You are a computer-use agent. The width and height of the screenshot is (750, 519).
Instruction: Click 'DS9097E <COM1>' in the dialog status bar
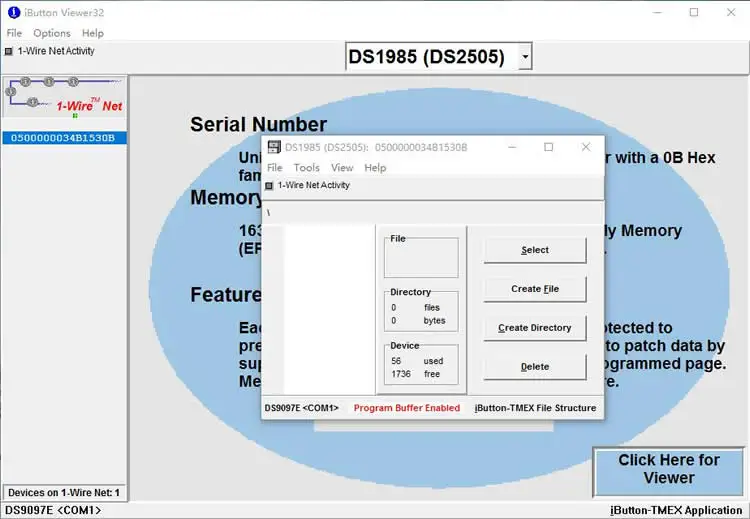301,408
